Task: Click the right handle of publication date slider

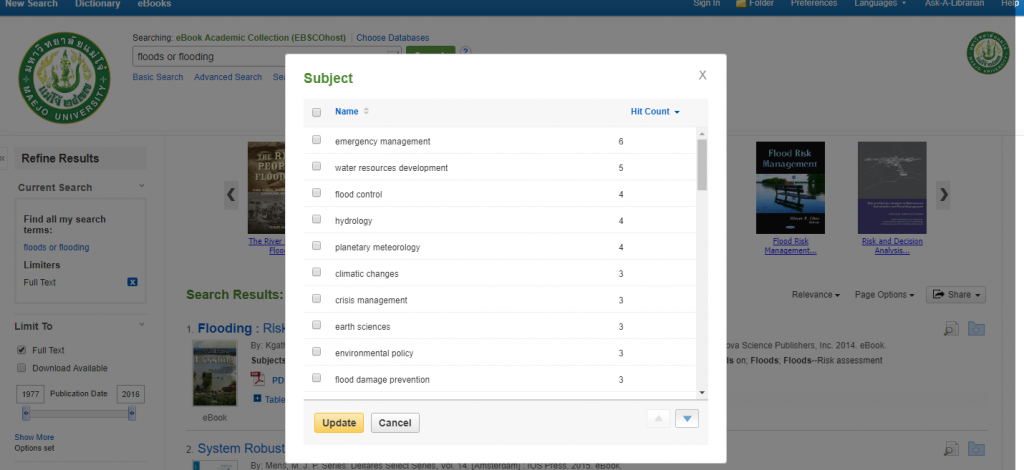Action: [x=132, y=413]
